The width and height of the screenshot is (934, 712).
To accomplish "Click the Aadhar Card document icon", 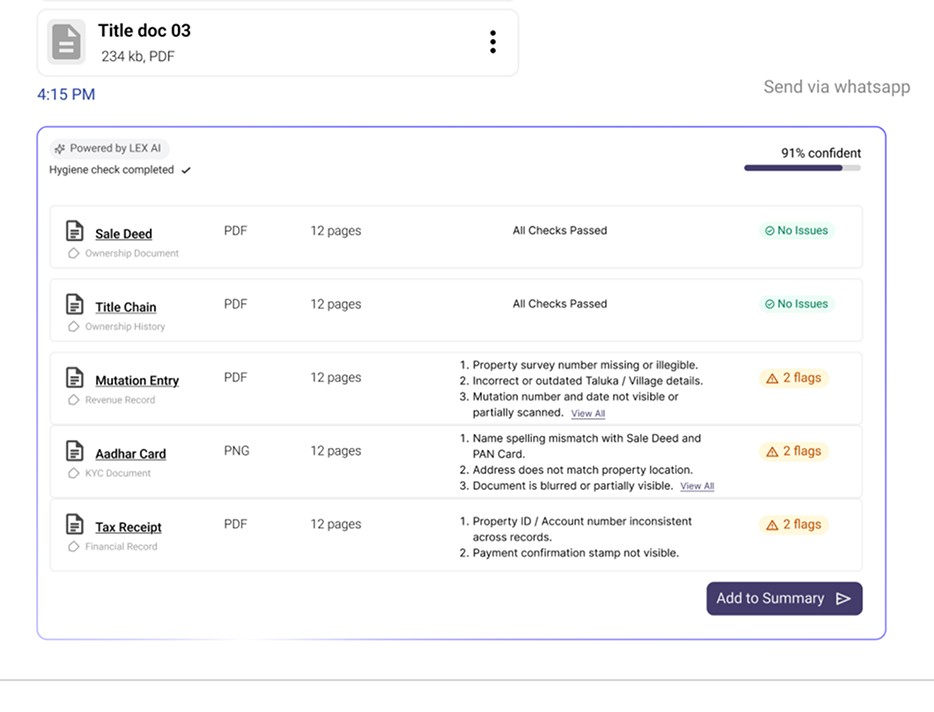I will pyautogui.click(x=74, y=450).
